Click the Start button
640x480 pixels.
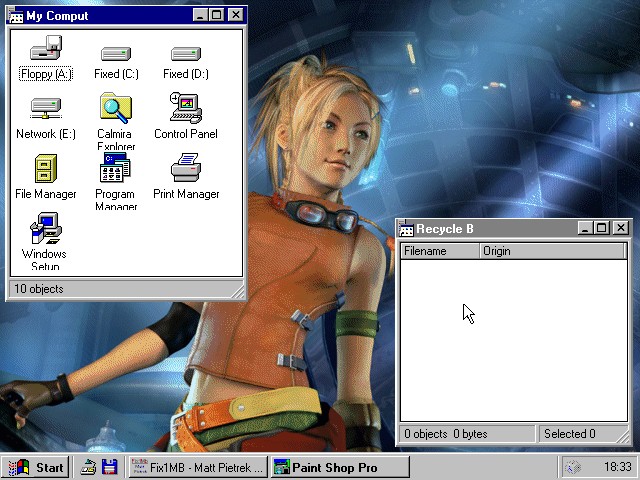(36, 467)
